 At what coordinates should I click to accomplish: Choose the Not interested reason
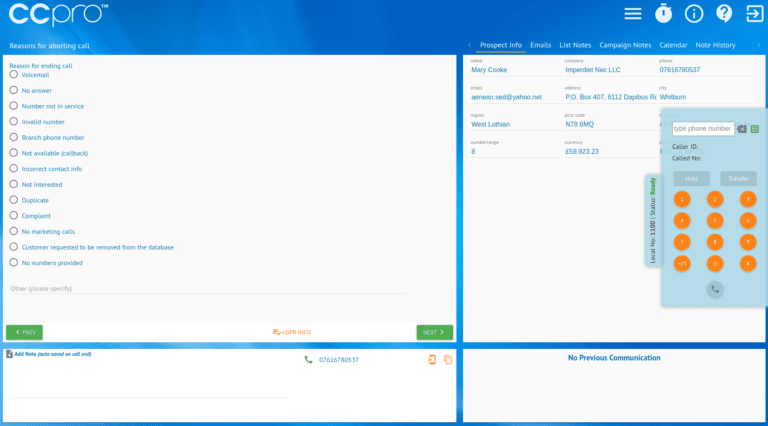pos(13,185)
